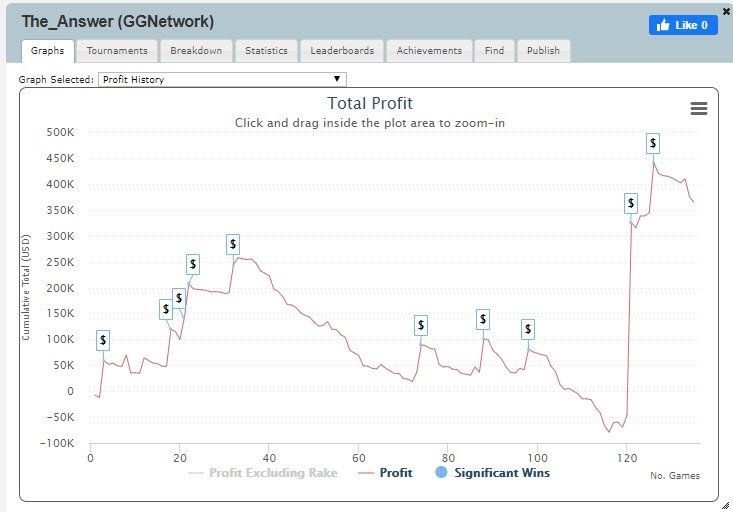733x512 pixels.
Task: Open the Publish tab
Action: 543,50
